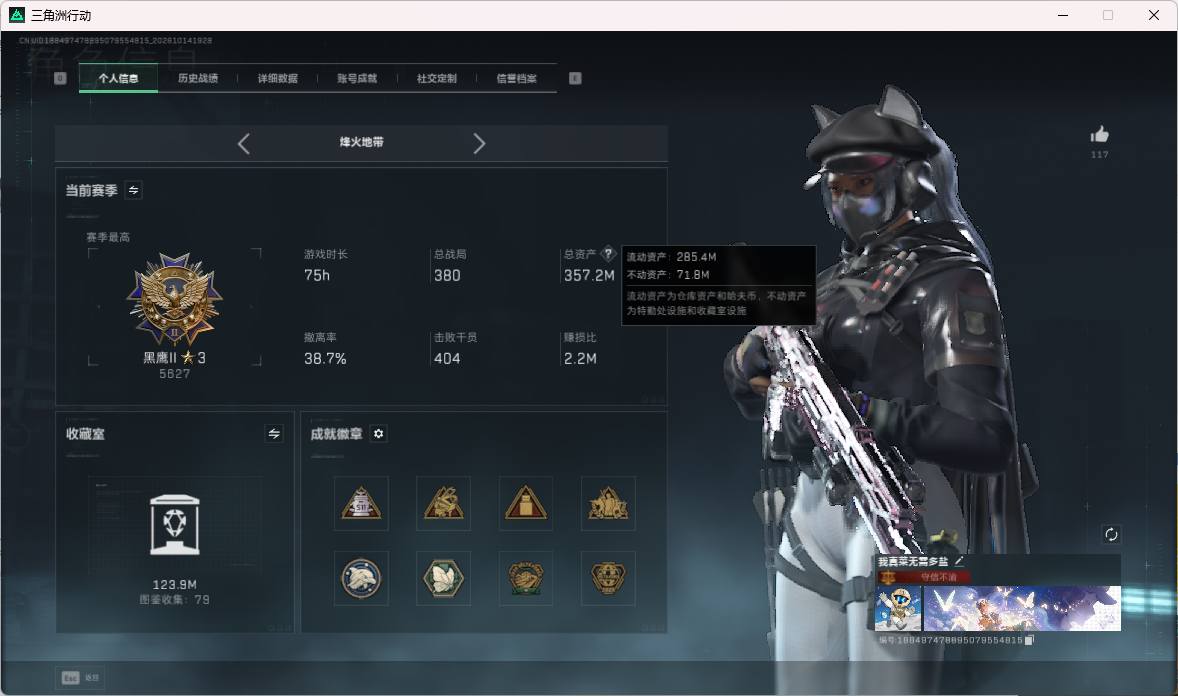This screenshot has height=696, width=1178.
Task: Open the 详细数据 tab
Action: [x=277, y=78]
